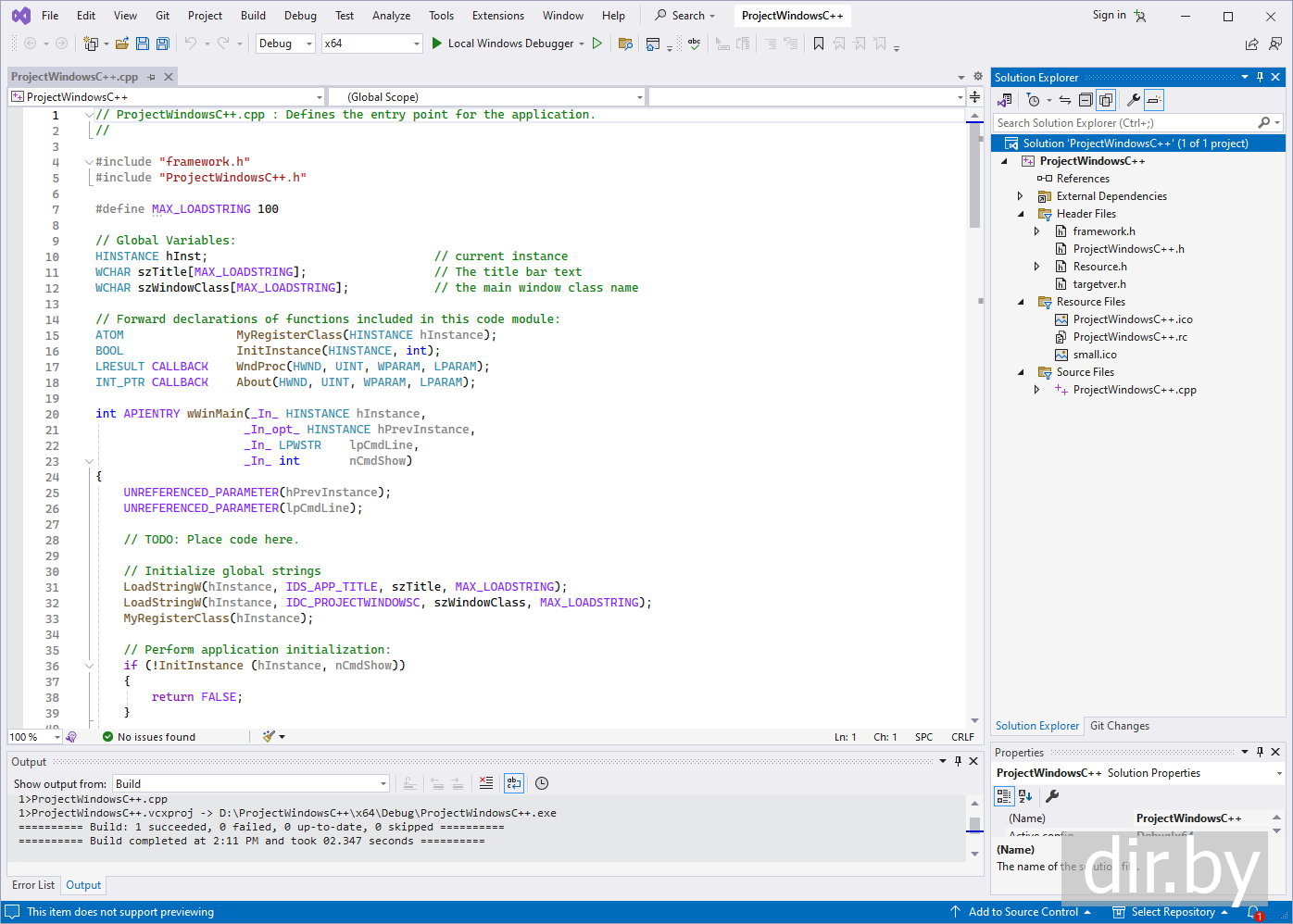Click Sync with Active Document arrows icon
Screen dimensions: 1293x924
tap(1065, 100)
